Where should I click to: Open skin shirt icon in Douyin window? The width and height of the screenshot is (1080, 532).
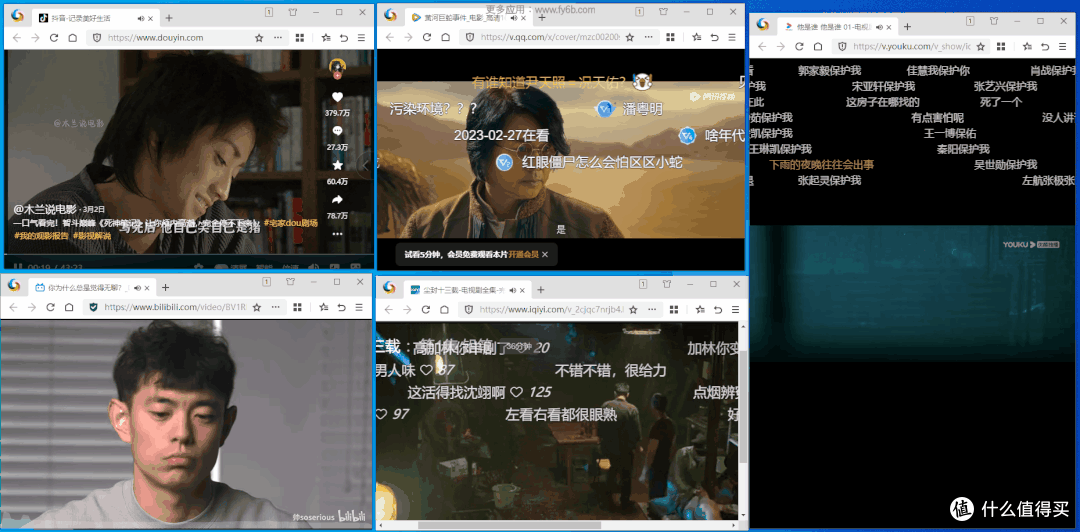coord(292,12)
